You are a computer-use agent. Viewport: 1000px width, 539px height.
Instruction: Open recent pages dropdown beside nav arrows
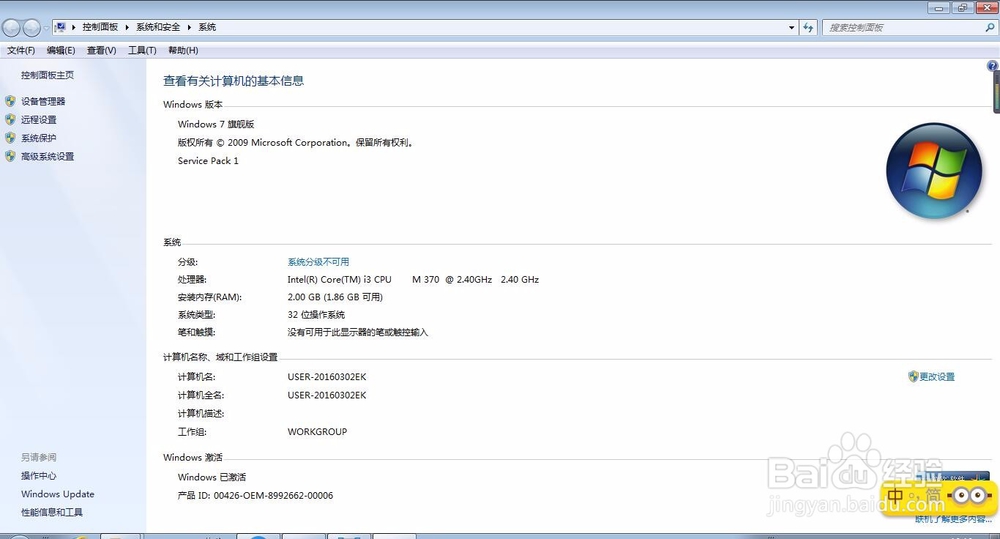coord(46,27)
